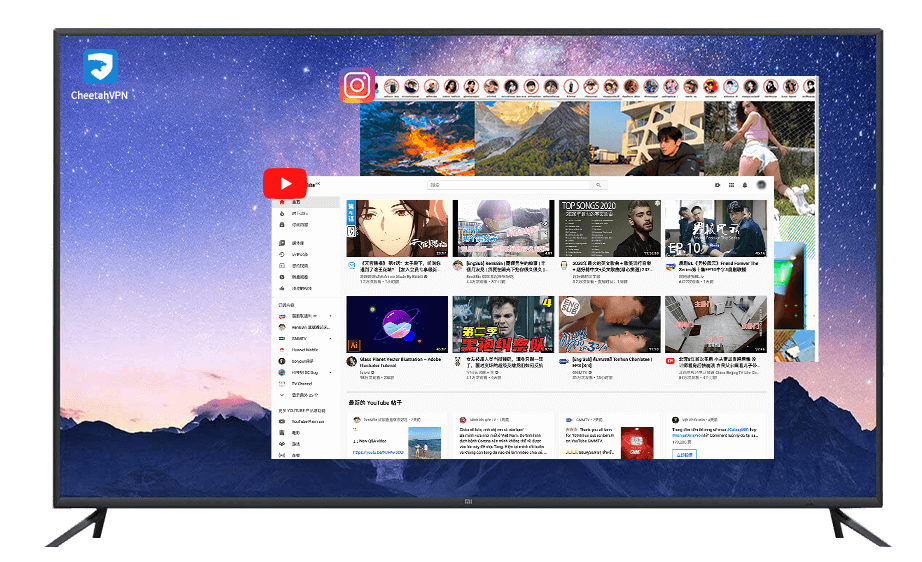Click channel avatar beside Top Songs video
This screenshot has height=562, width=922.
[x=563, y=266]
